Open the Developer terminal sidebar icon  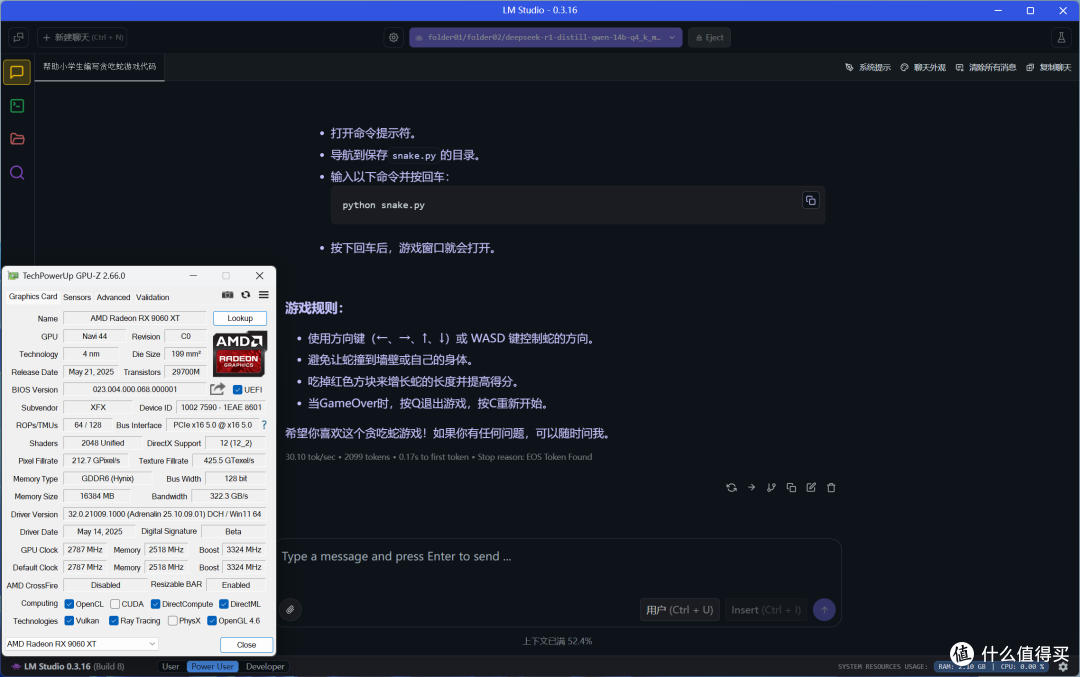[x=17, y=105]
